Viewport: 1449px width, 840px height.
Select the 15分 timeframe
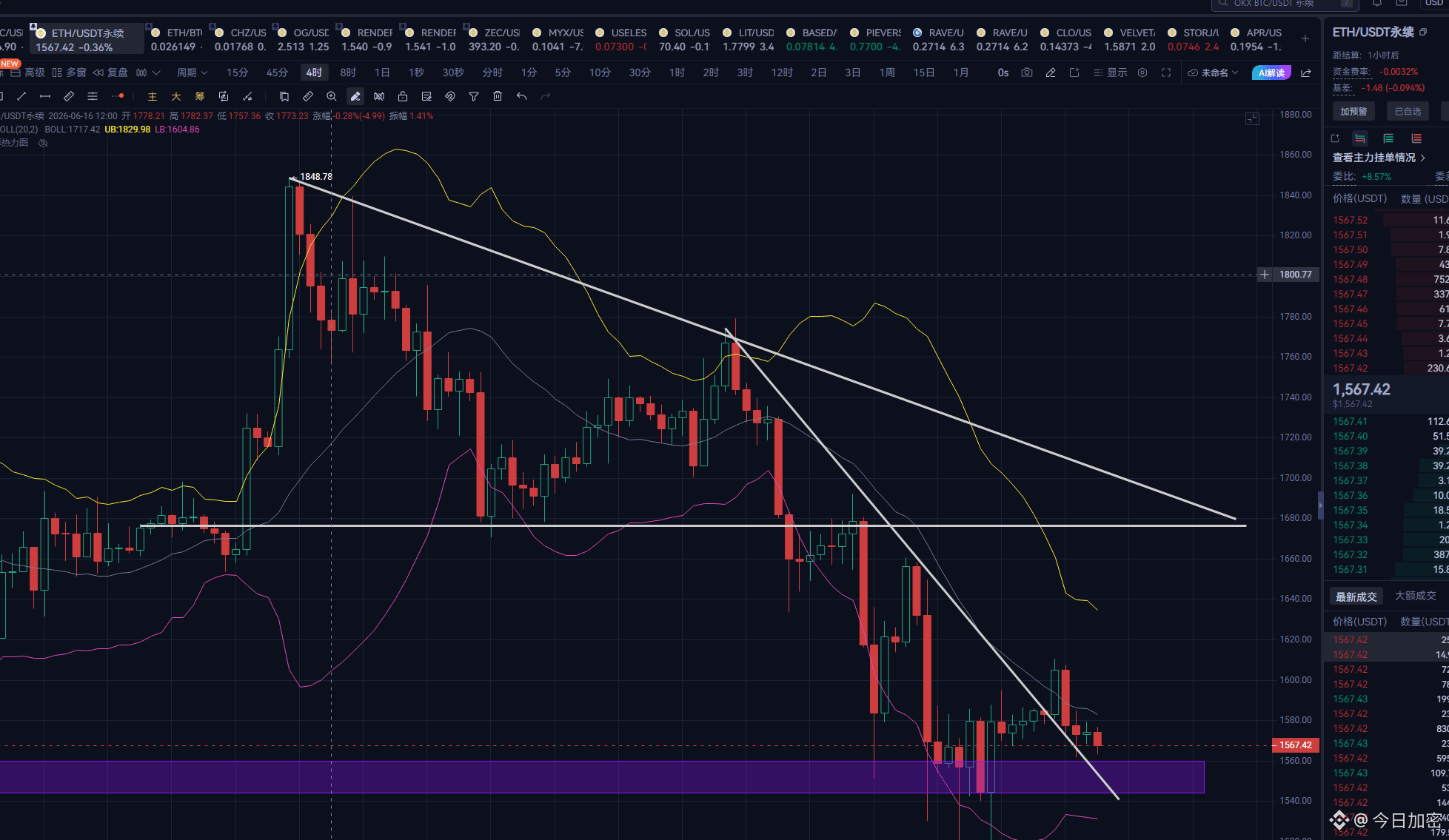tap(237, 73)
